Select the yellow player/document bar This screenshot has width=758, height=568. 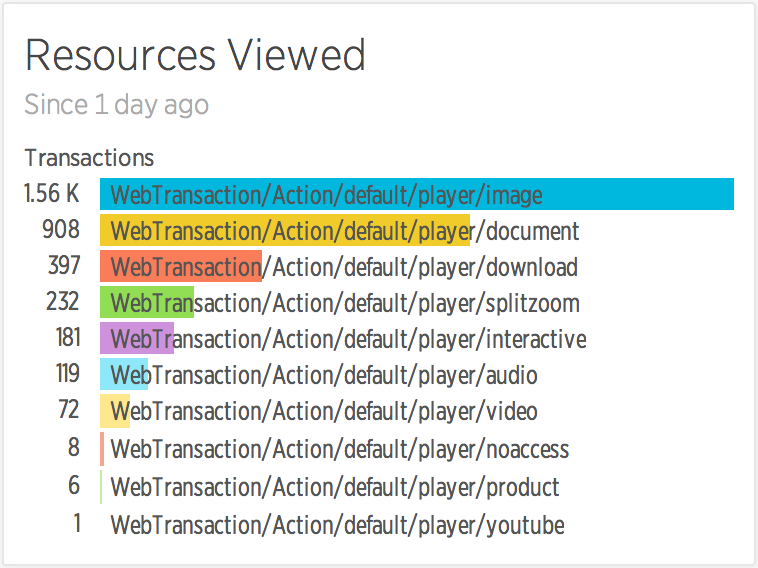click(x=285, y=230)
